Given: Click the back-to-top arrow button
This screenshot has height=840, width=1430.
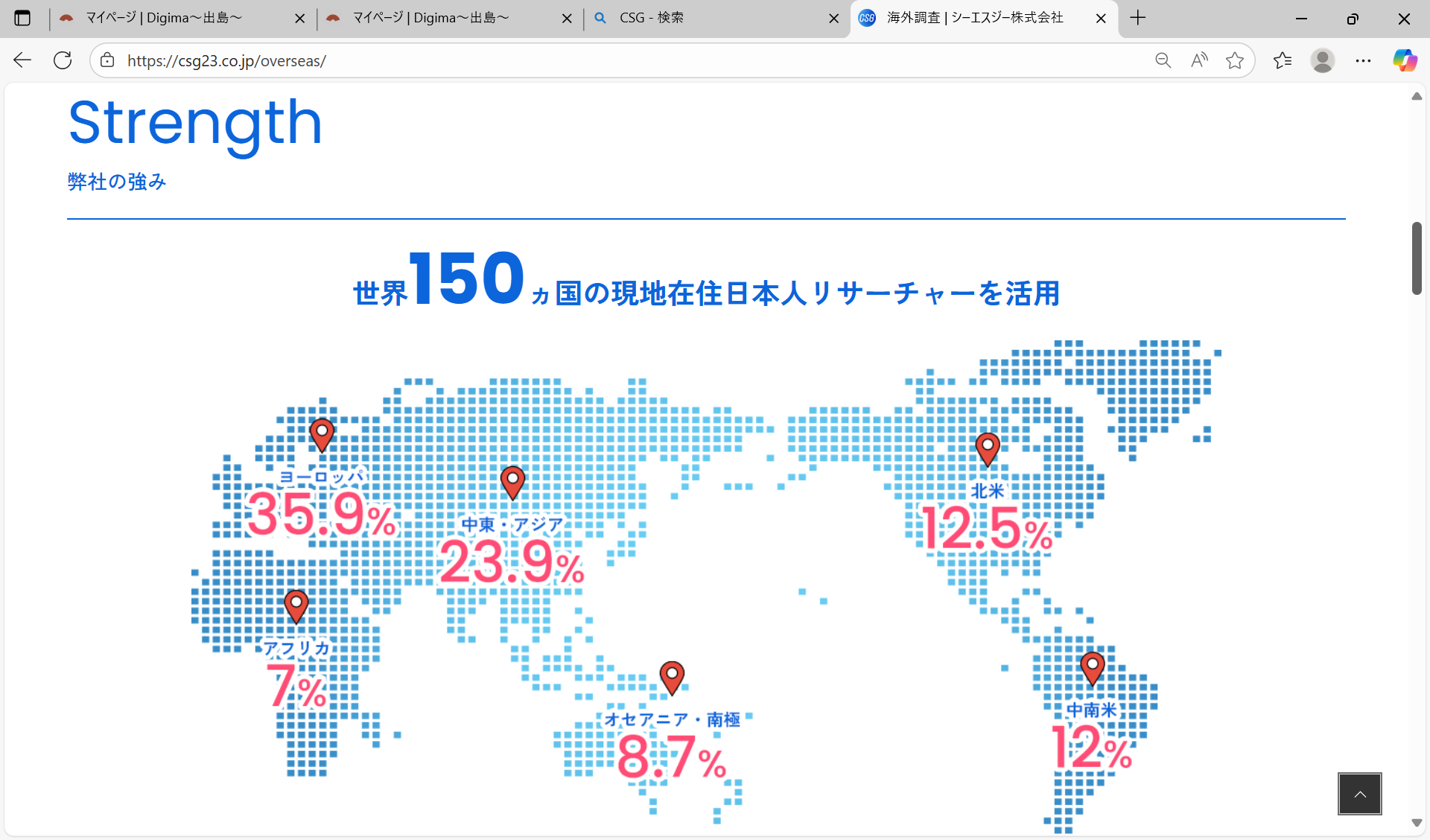Looking at the screenshot, I should point(1359,794).
